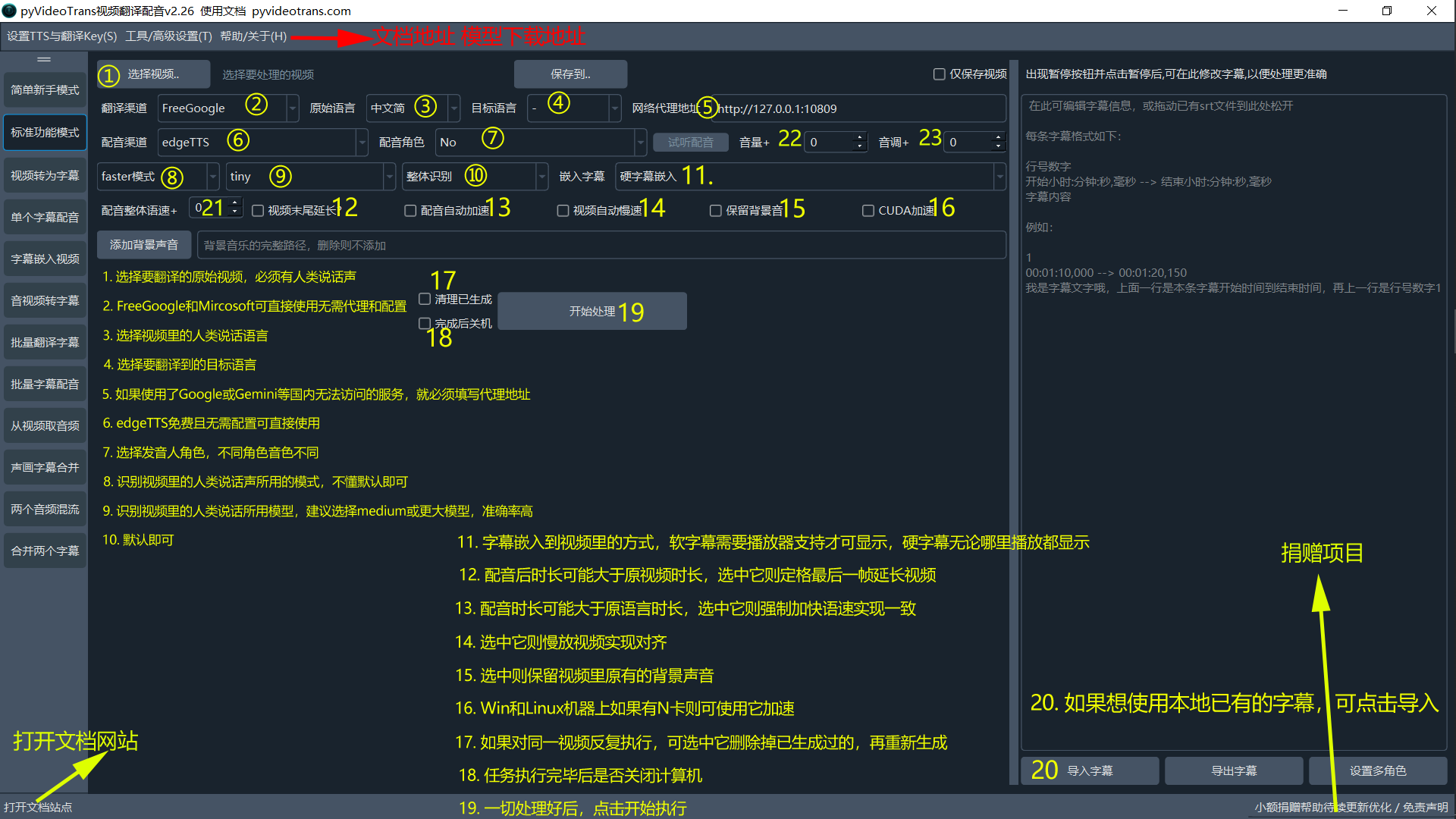Switch to 音视频转字幕 tab
1456x819 pixels.
pos(45,301)
